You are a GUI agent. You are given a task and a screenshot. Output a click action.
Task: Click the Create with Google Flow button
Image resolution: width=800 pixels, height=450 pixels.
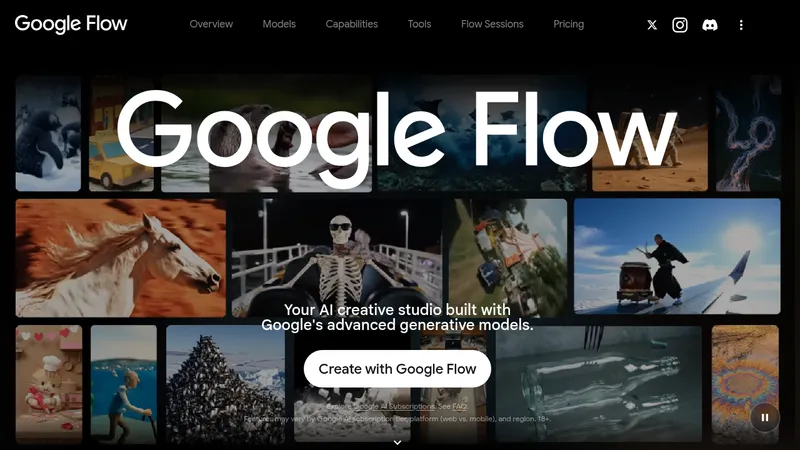point(397,369)
